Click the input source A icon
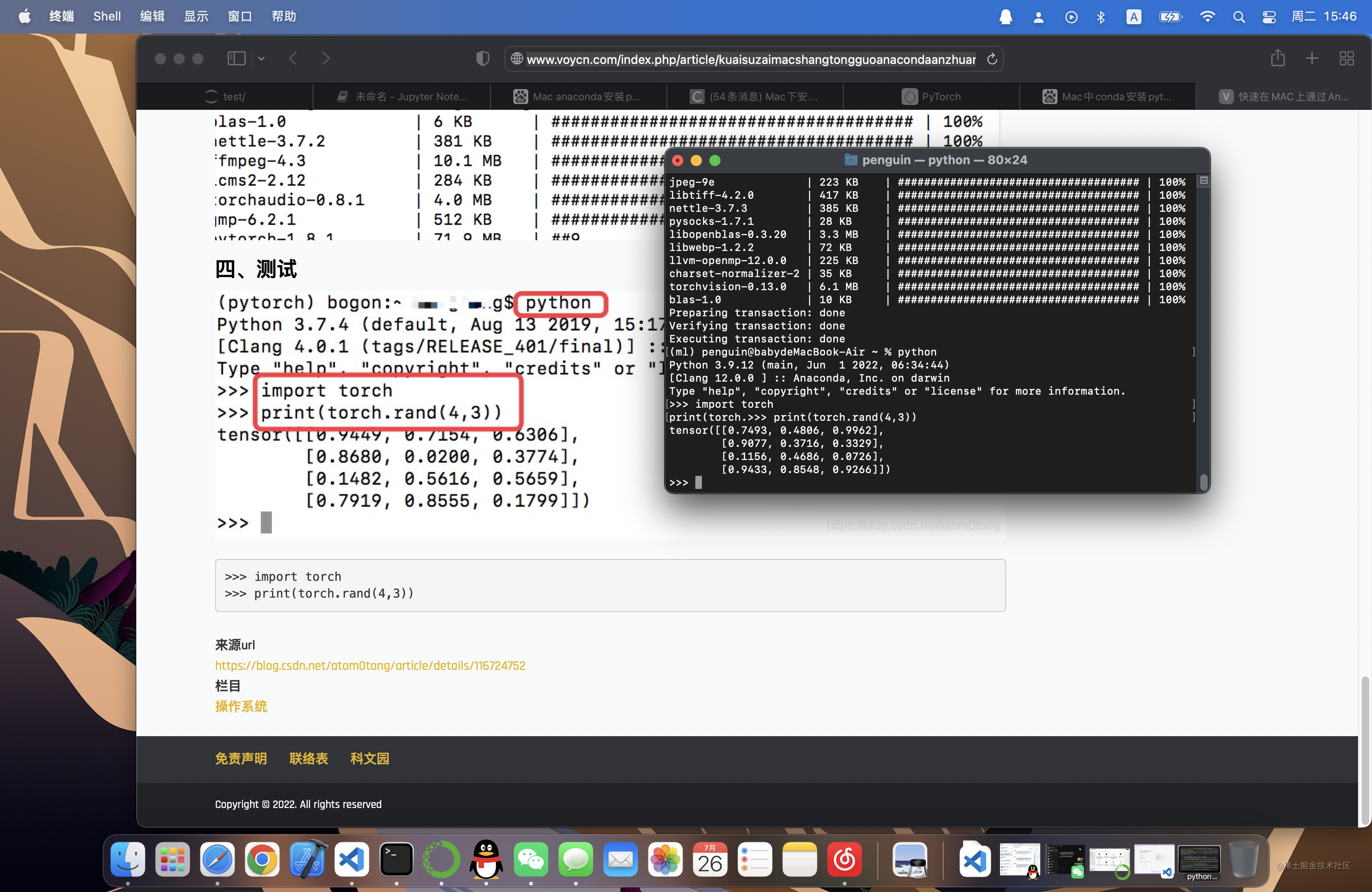The image size is (1372, 892). point(1134,17)
